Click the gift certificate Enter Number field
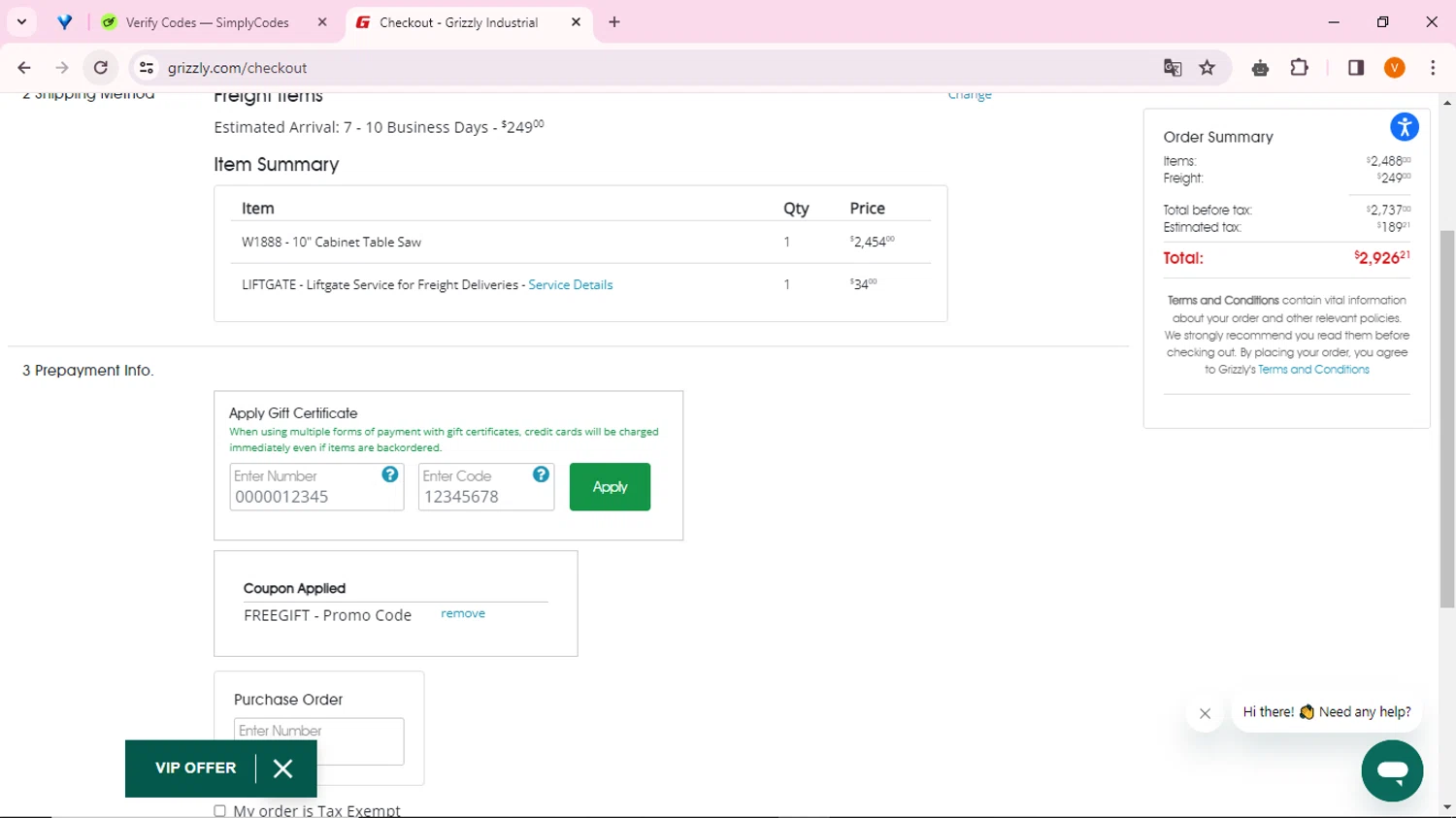Viewport: 1456px width, 818px height. click(x=316, y=487)
